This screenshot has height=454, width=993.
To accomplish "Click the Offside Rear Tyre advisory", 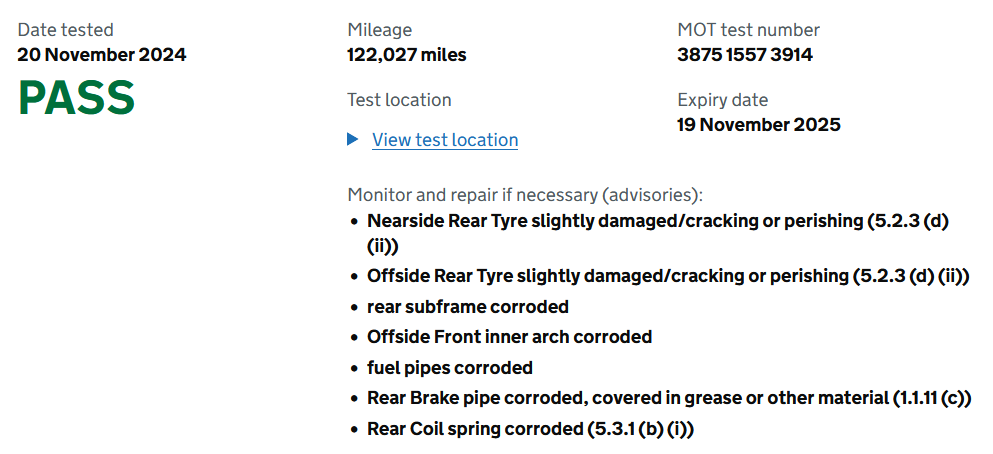I will (x=668, y=277).
